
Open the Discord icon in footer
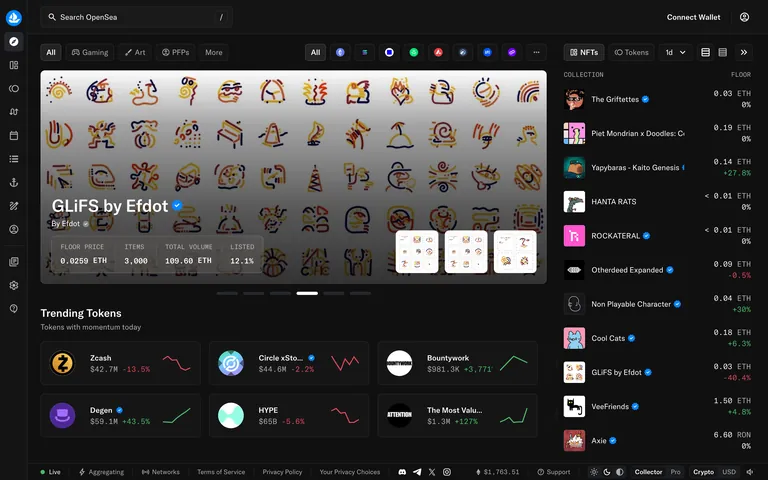(402, 472)
